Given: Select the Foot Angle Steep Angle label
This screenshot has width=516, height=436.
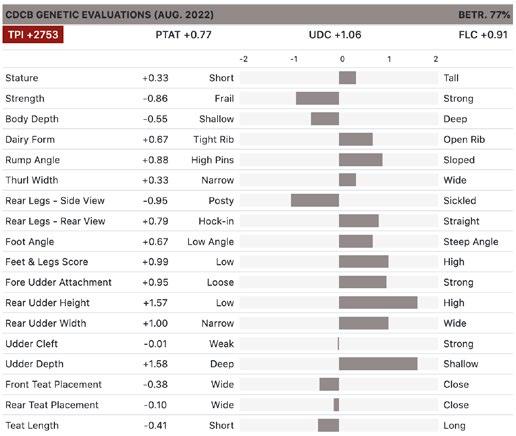Looking at the screenshot, I should 471,242.
